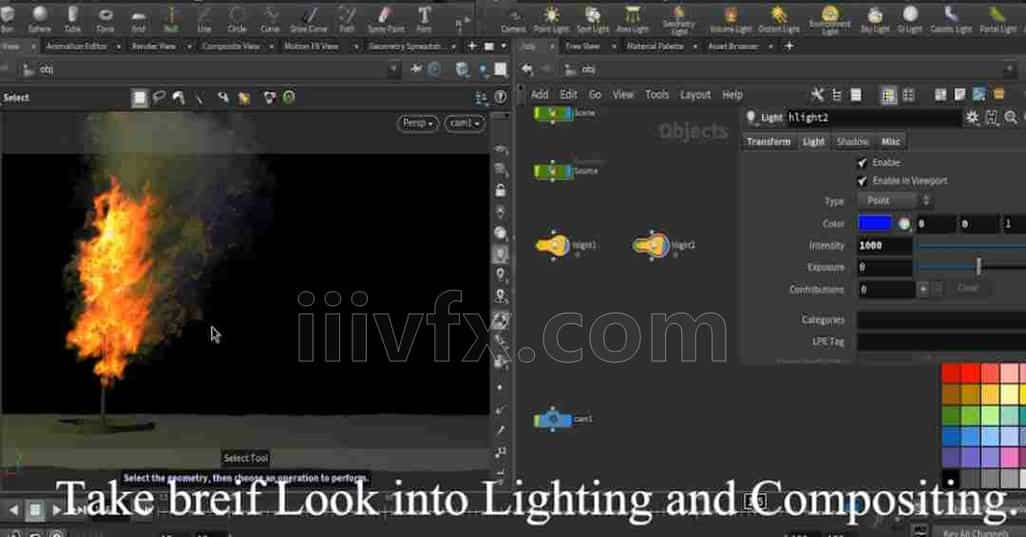Click the back arrow in network path bar

[x=527, y=69]
